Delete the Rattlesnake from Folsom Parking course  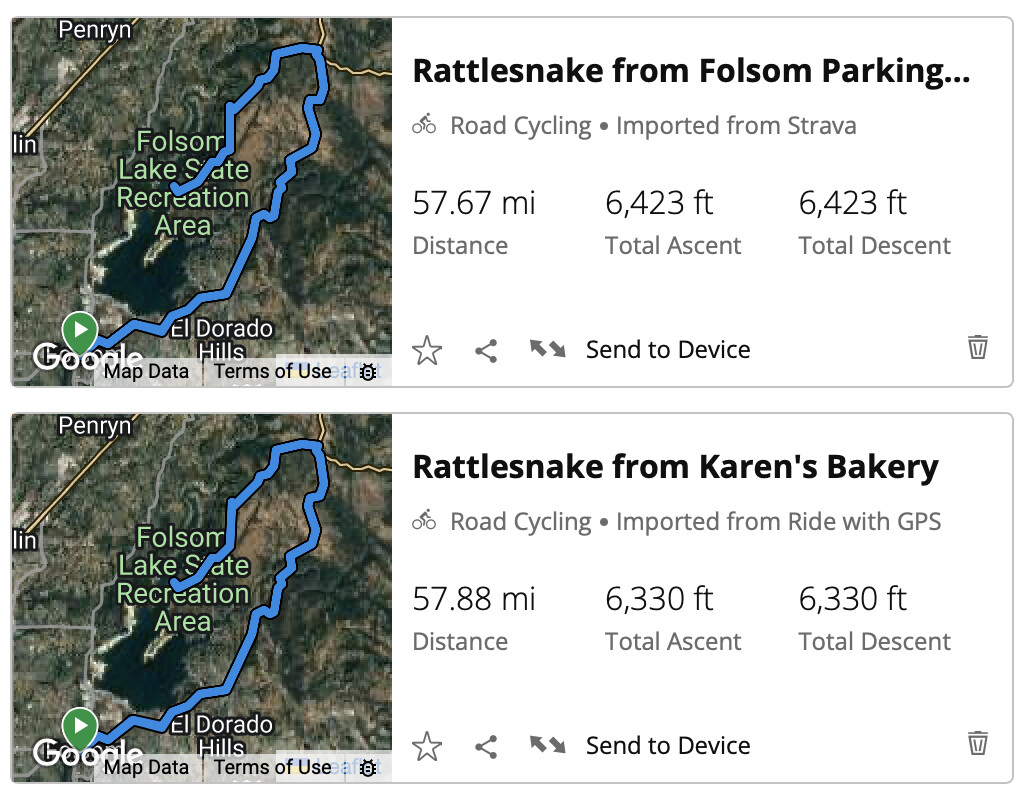coord(978,347)
